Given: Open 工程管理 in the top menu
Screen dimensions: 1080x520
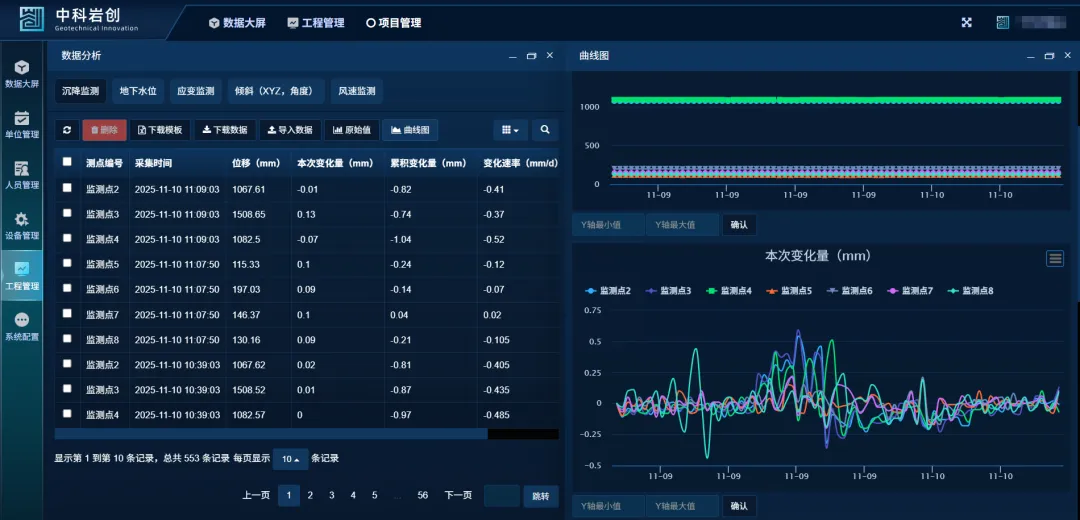Looking at the screenshot, I should point(315,23).
